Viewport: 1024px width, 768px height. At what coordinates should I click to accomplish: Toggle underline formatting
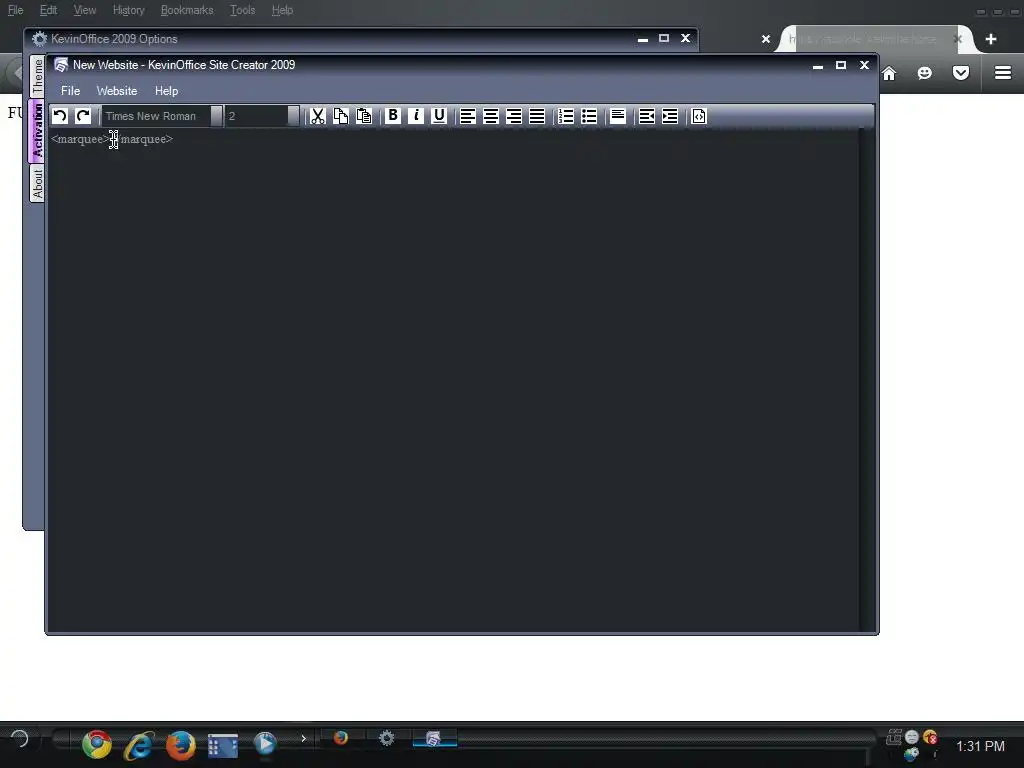point(439,116)
